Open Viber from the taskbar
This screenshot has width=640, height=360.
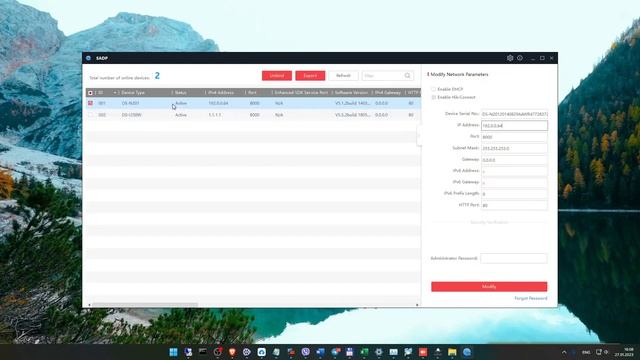(x=305, y=352)
